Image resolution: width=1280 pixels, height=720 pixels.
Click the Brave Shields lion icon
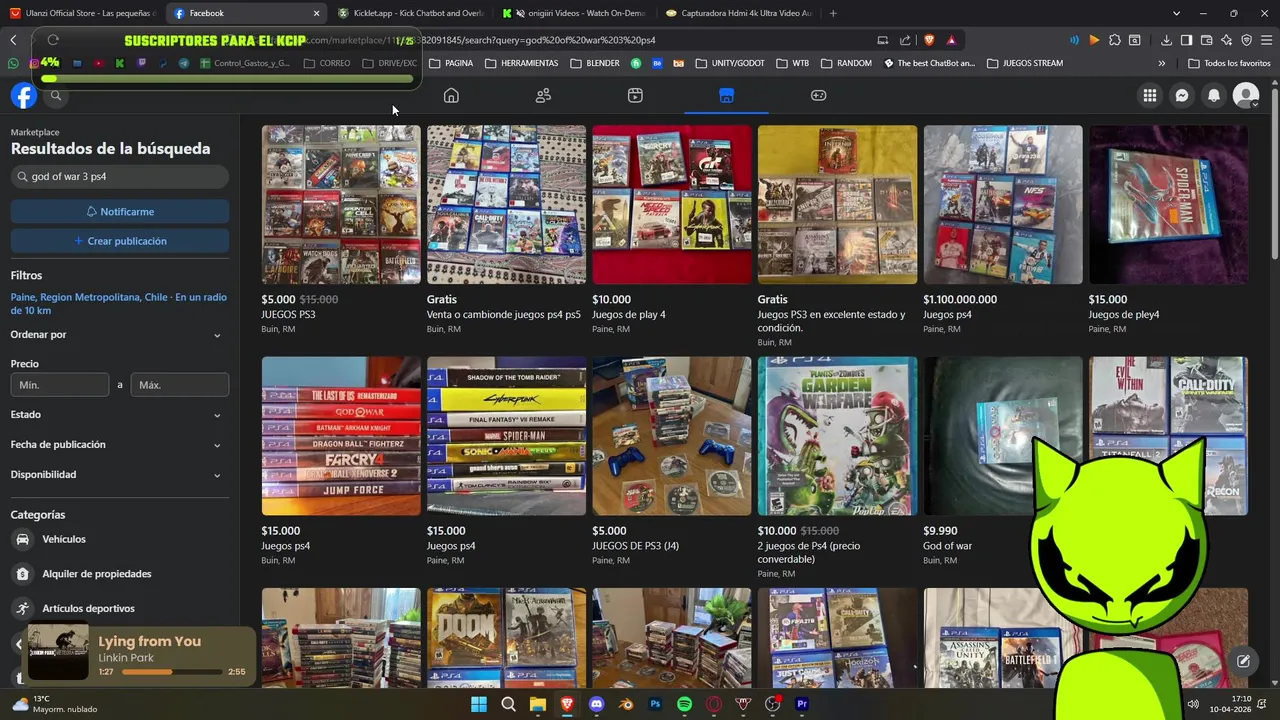pyautogui.click(x=929, y=40)
